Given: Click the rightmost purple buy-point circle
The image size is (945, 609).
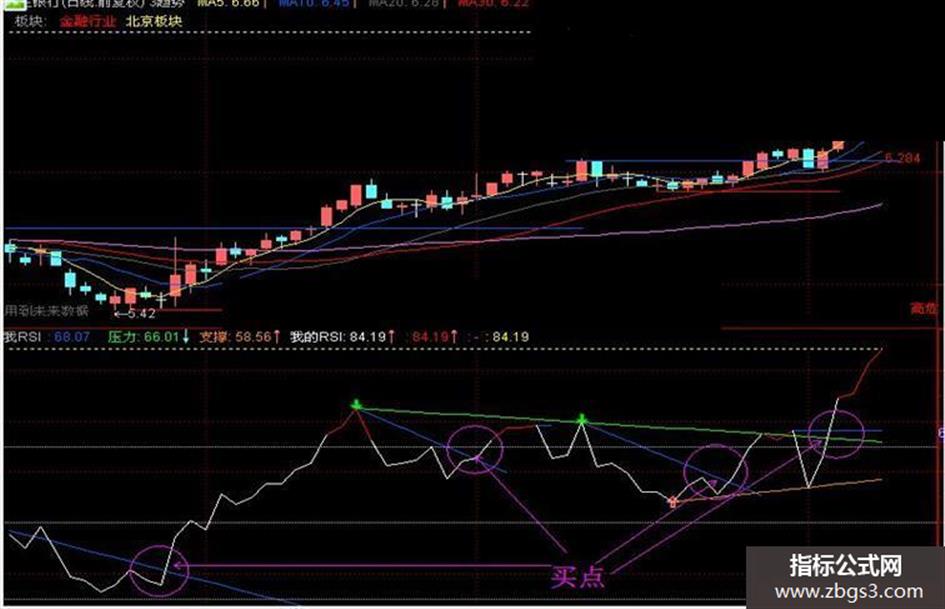Looking at the screenshot, I should click(836, 433).
